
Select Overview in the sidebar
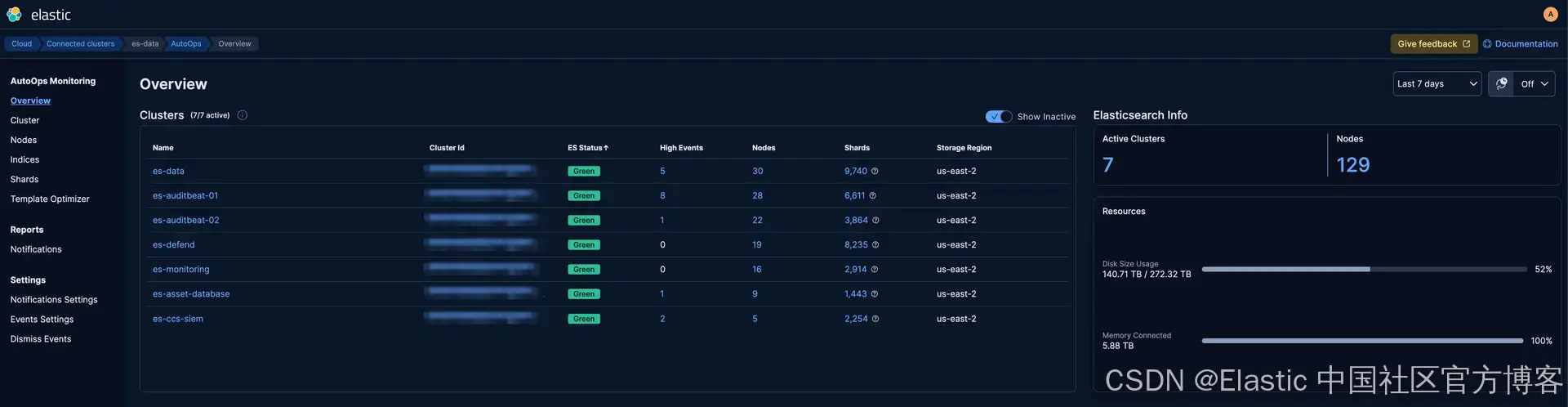pyautogui.click(x=30, y=101)
